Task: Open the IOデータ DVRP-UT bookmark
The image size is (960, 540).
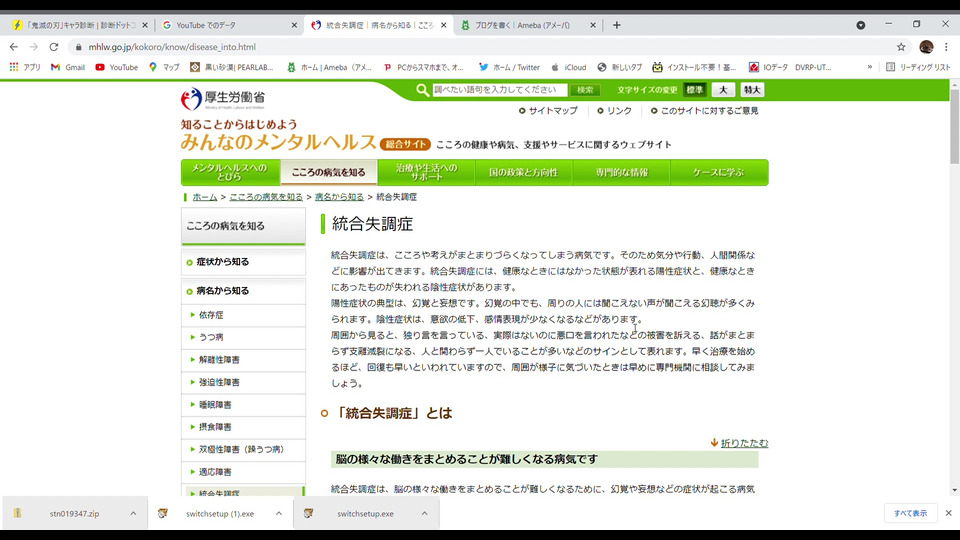Action: click(x=790, y=67)
